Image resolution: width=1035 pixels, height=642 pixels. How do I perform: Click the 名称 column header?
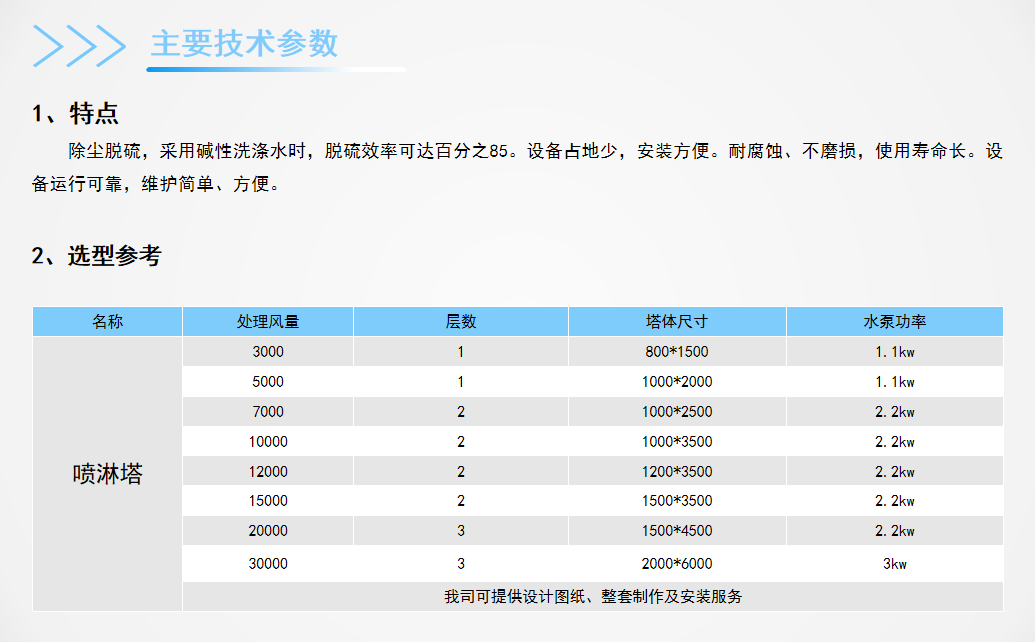coord(108,322)
